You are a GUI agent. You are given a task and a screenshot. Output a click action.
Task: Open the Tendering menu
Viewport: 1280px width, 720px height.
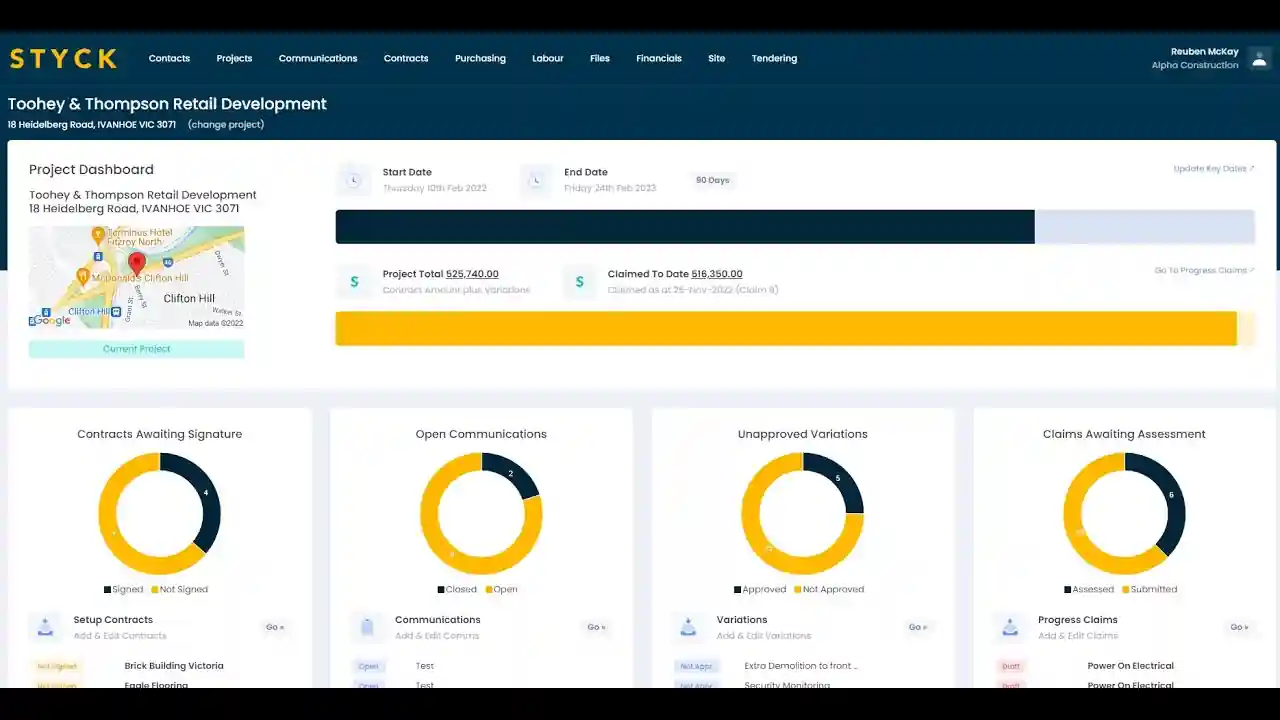tap(775, 58)
